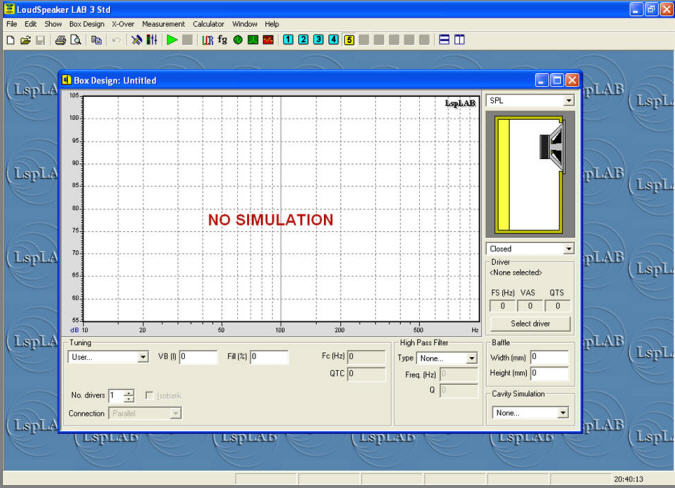This screenshot has width=675, height=488.
Task: Click the Fc (Hz) field
Action: coord(366,356)
